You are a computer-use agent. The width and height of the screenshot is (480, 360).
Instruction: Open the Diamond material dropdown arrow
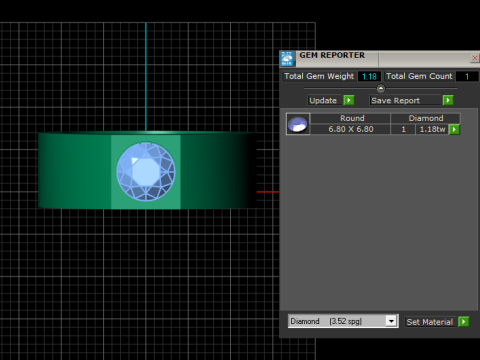(x=391, y=321)
